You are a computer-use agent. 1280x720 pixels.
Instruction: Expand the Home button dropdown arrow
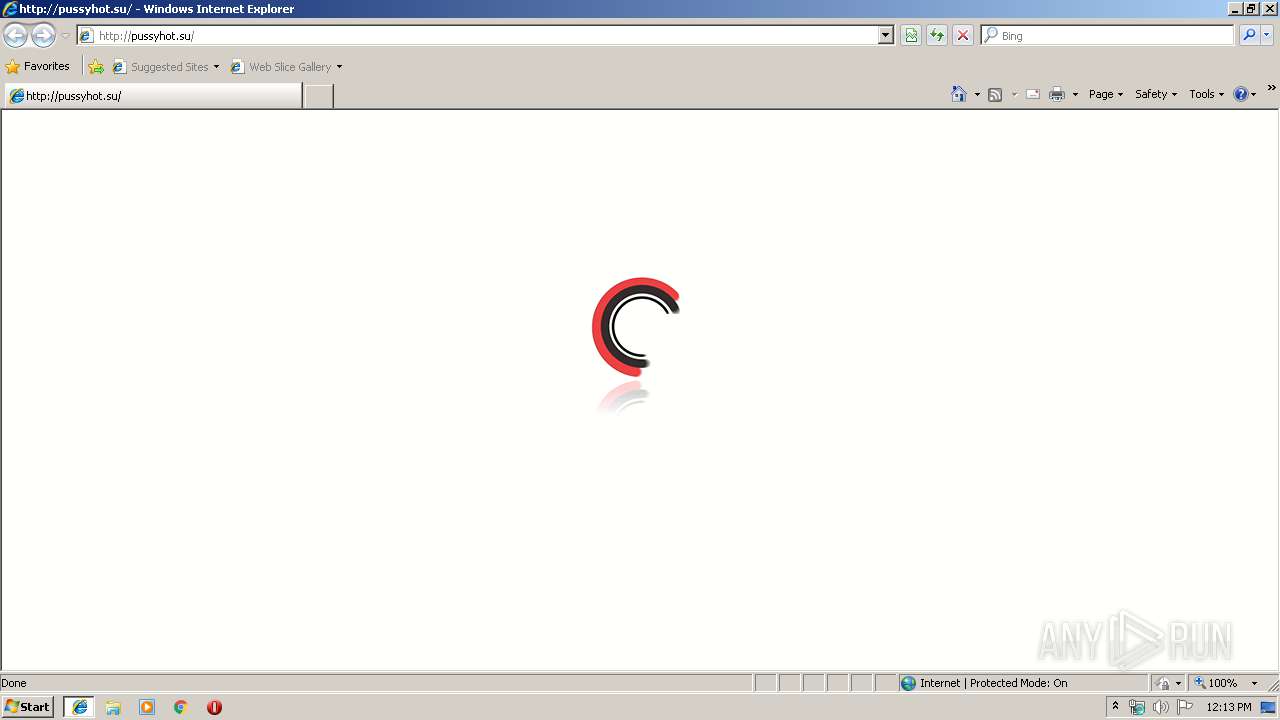977,94
